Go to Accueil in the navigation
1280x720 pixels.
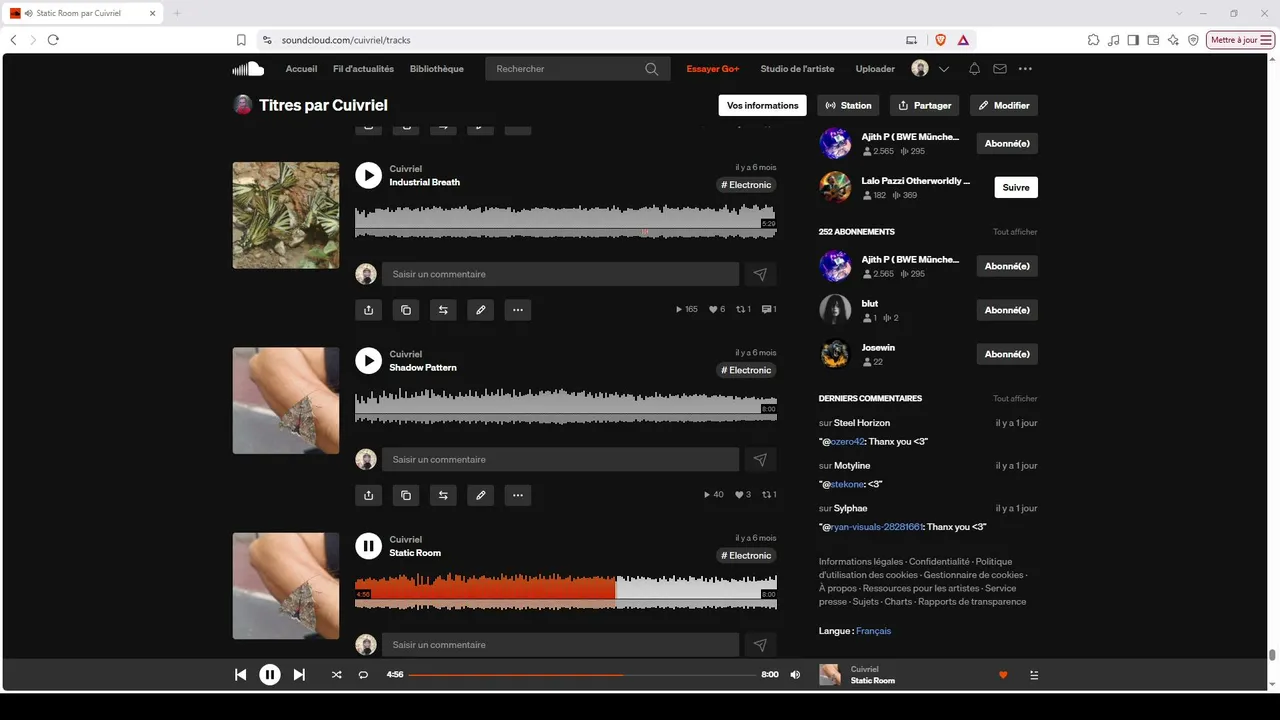pos(301,69)
